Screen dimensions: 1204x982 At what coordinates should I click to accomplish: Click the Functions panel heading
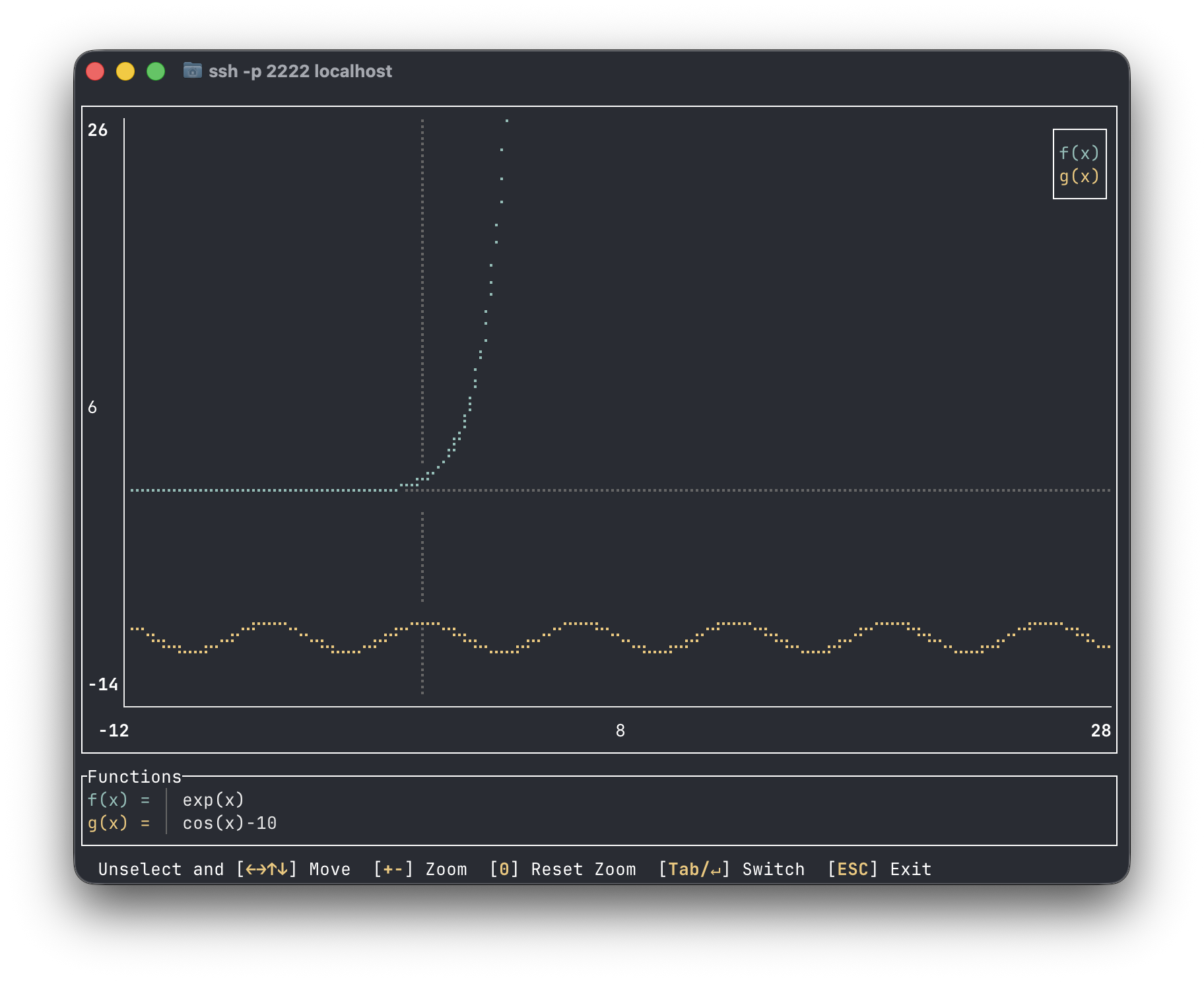pos(134,777)
